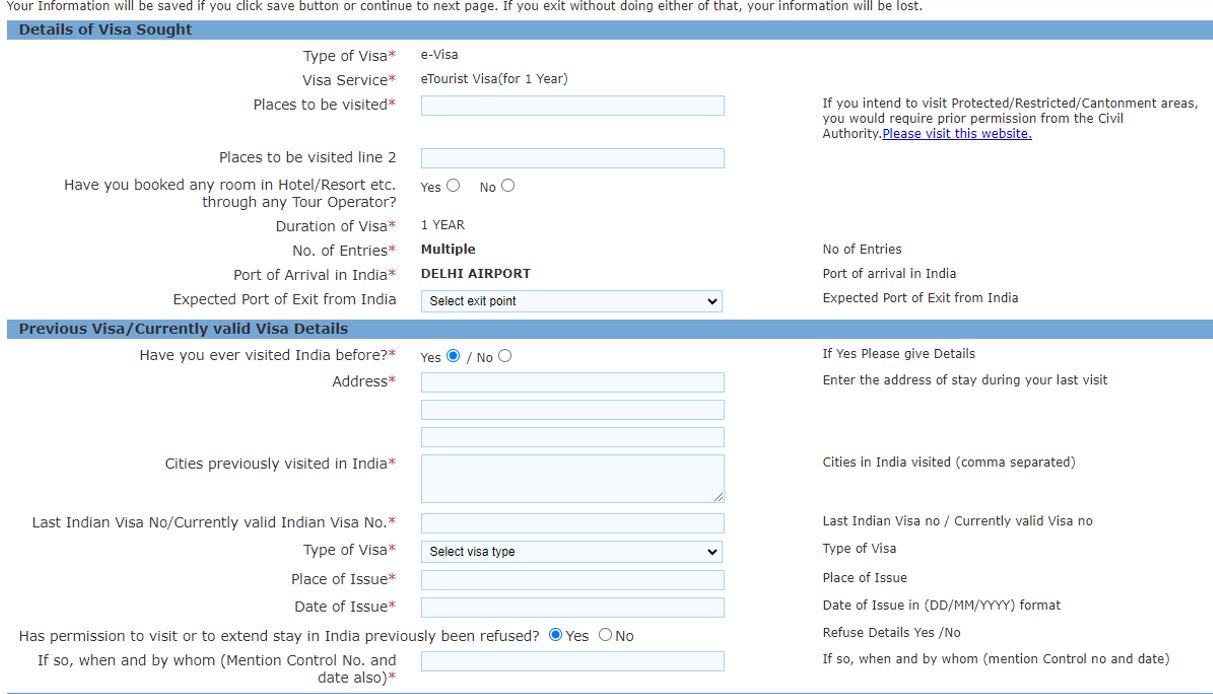Screen dimensions: 1213x694
Task: Choose No for visited India before
Action: click(x=505, y=356)
